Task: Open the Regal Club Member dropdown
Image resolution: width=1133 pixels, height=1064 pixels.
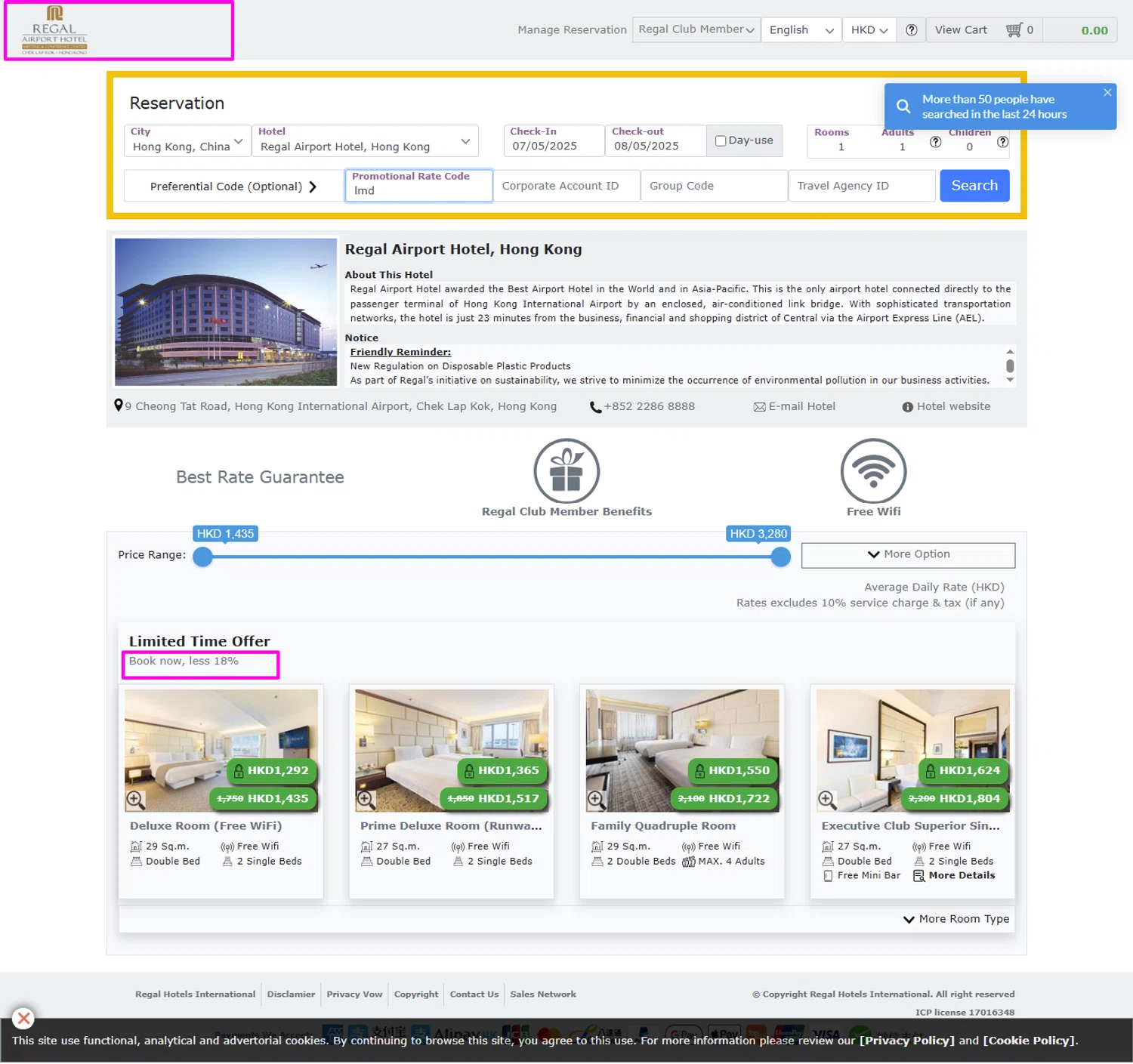Action: point(696,30)
